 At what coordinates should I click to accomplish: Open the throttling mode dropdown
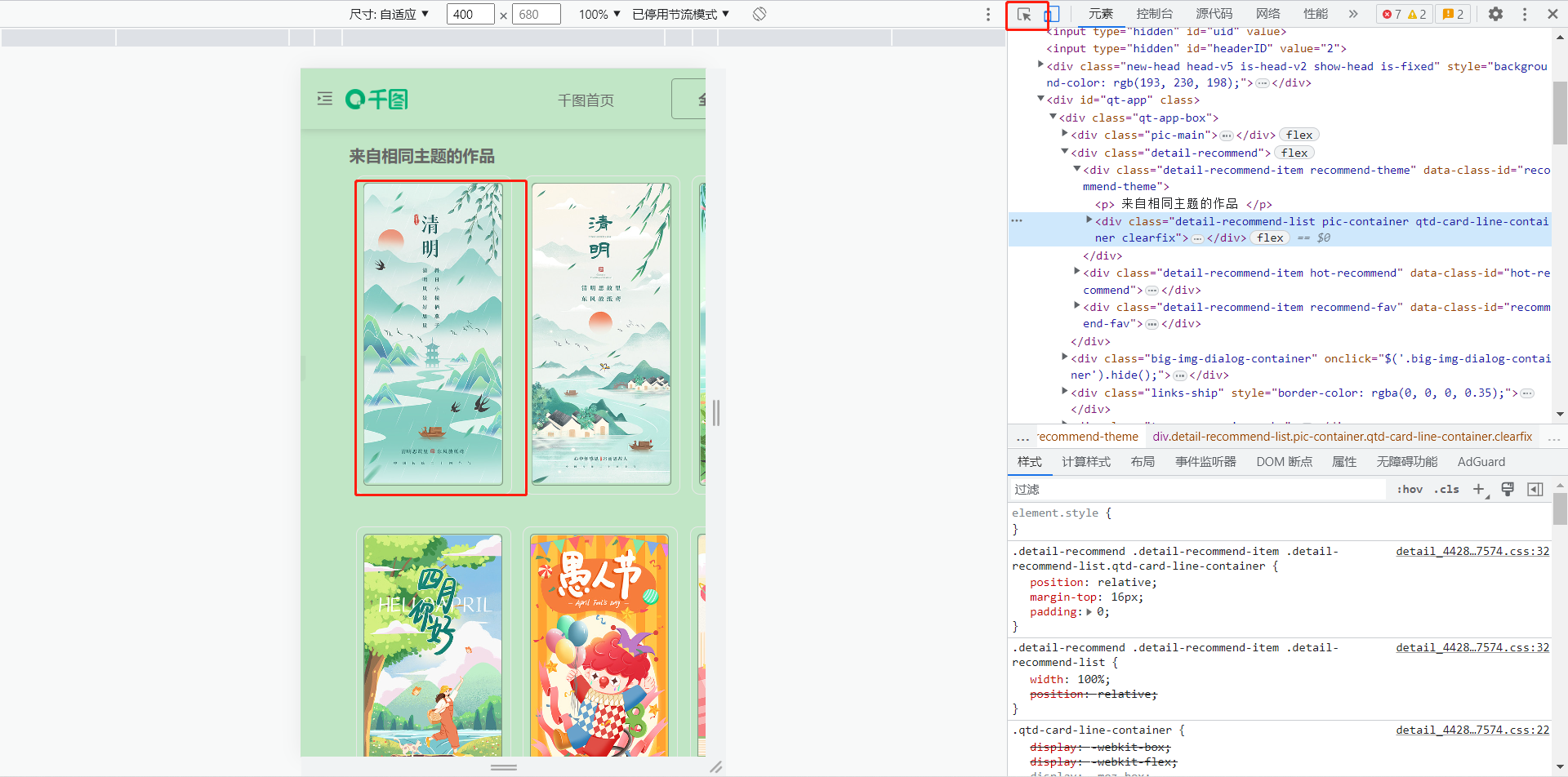[x=681, y=14]
